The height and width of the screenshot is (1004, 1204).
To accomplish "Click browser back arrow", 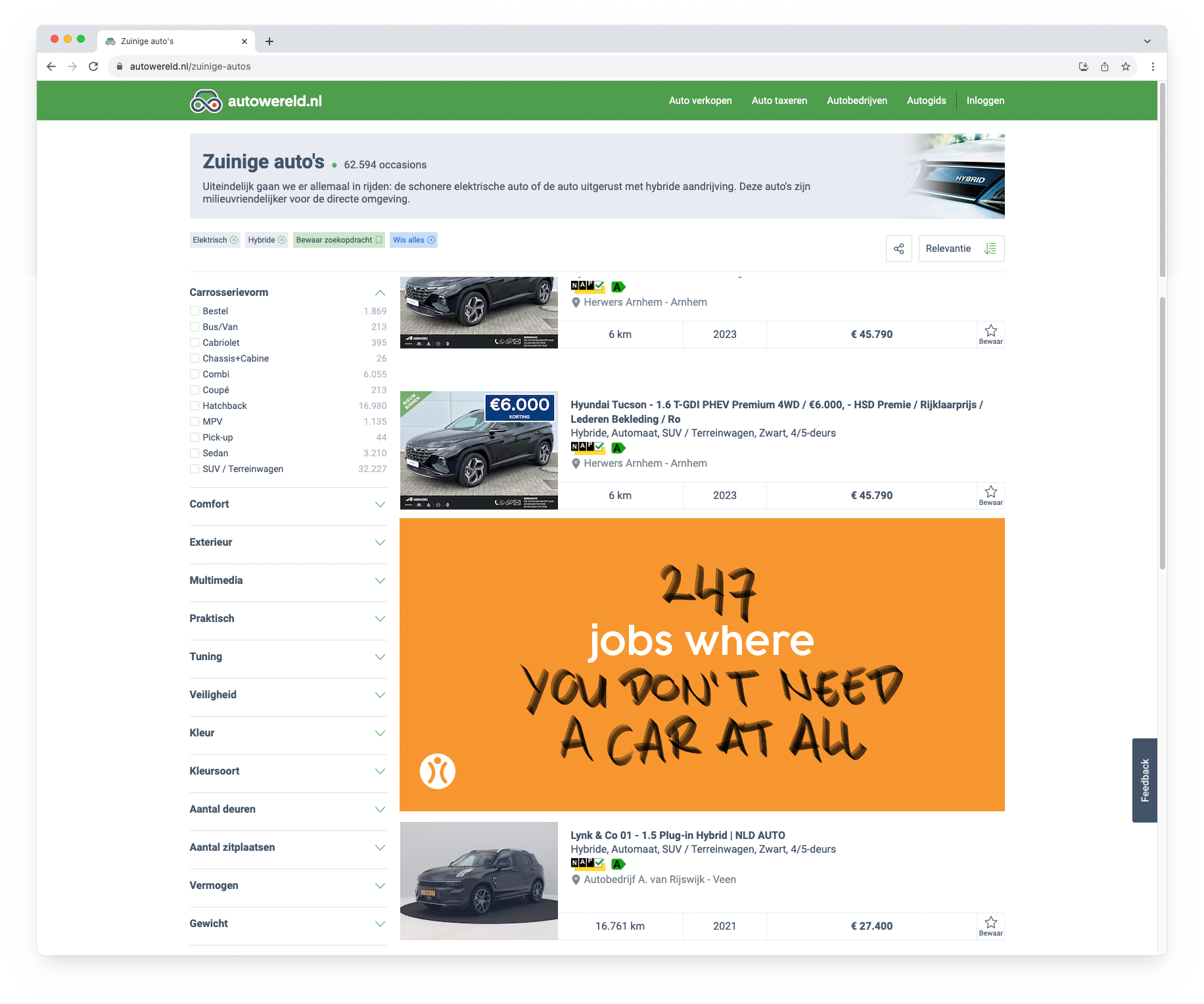I will point(51,66).
